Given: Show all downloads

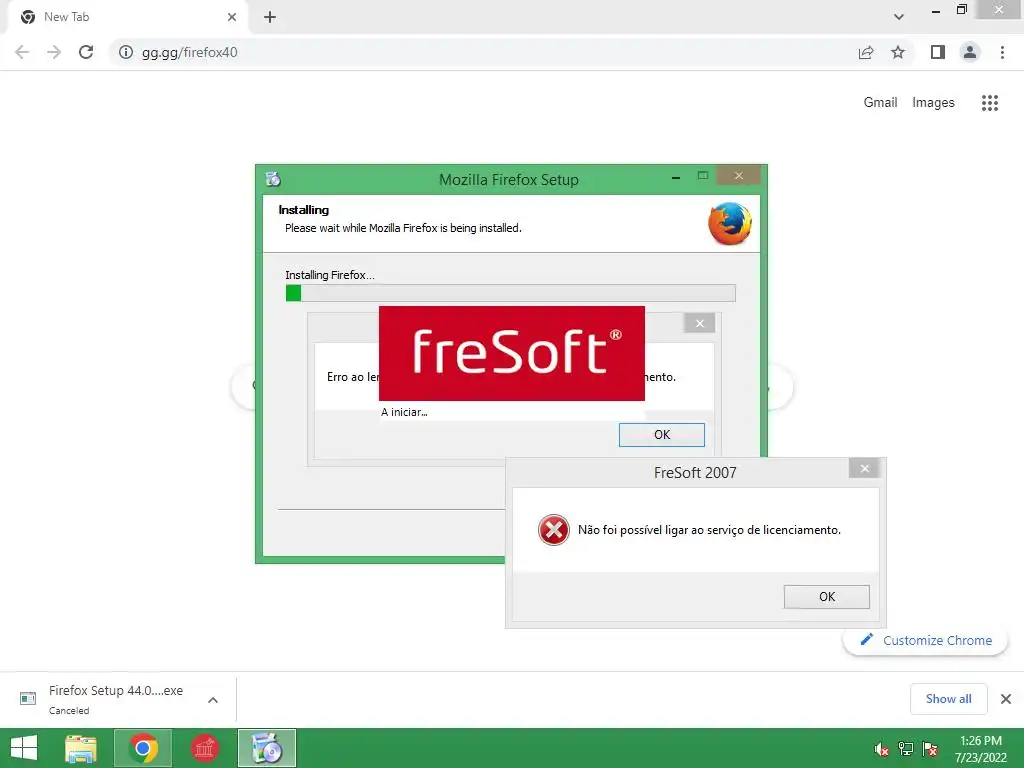Looking at the screenshot, I should (x=948, y=699).
